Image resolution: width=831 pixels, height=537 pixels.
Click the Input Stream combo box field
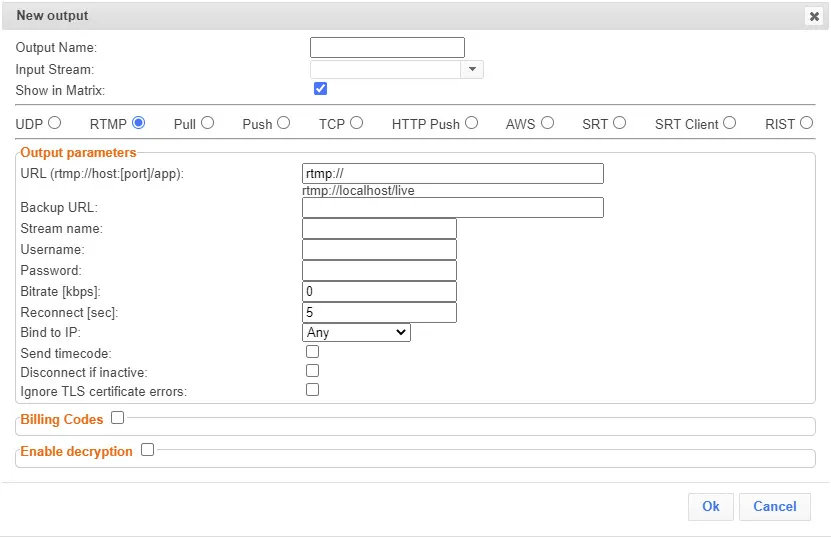385,69
